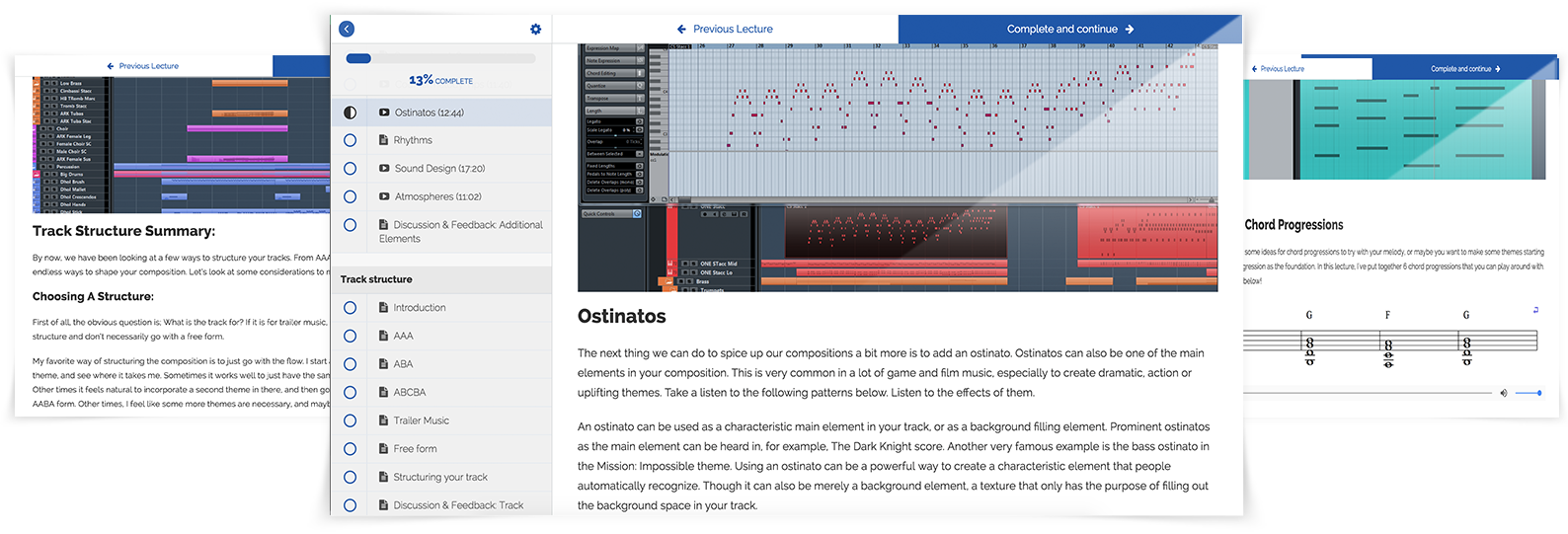Click the Track Structure Summary heading
The height and width of the screenshot is (534, 1568).
(123, 231)
